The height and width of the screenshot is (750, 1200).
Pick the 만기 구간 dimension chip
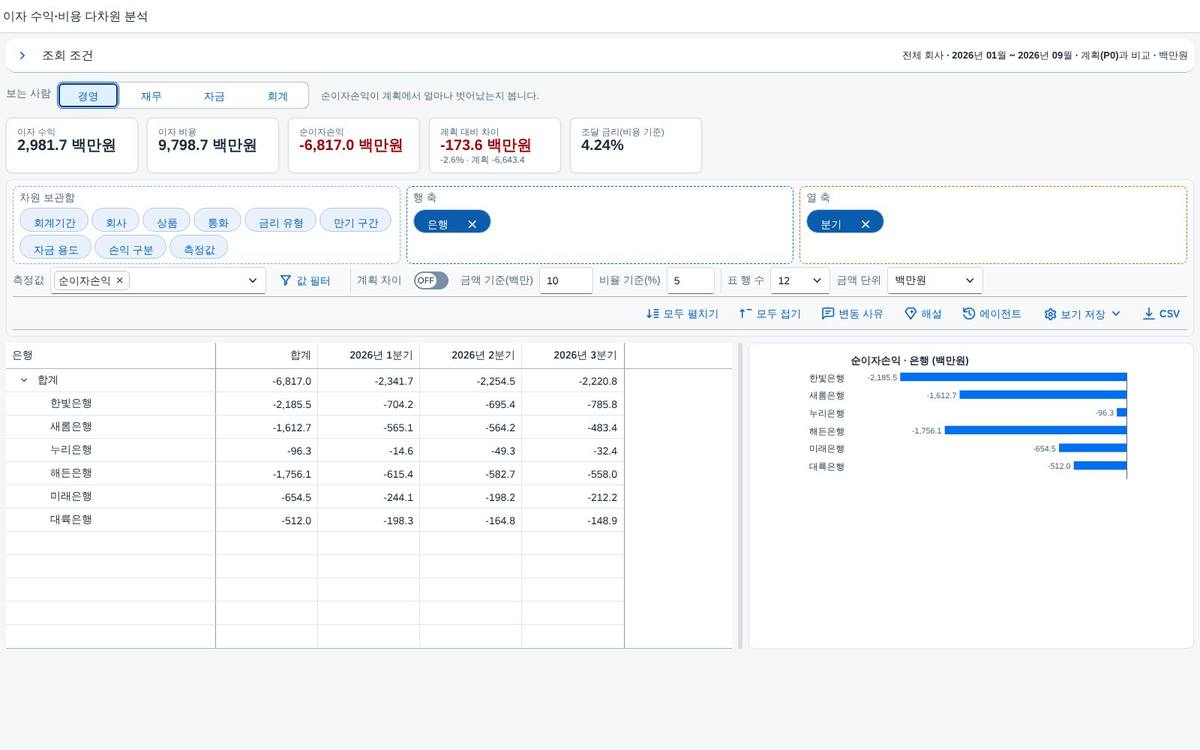356,222
